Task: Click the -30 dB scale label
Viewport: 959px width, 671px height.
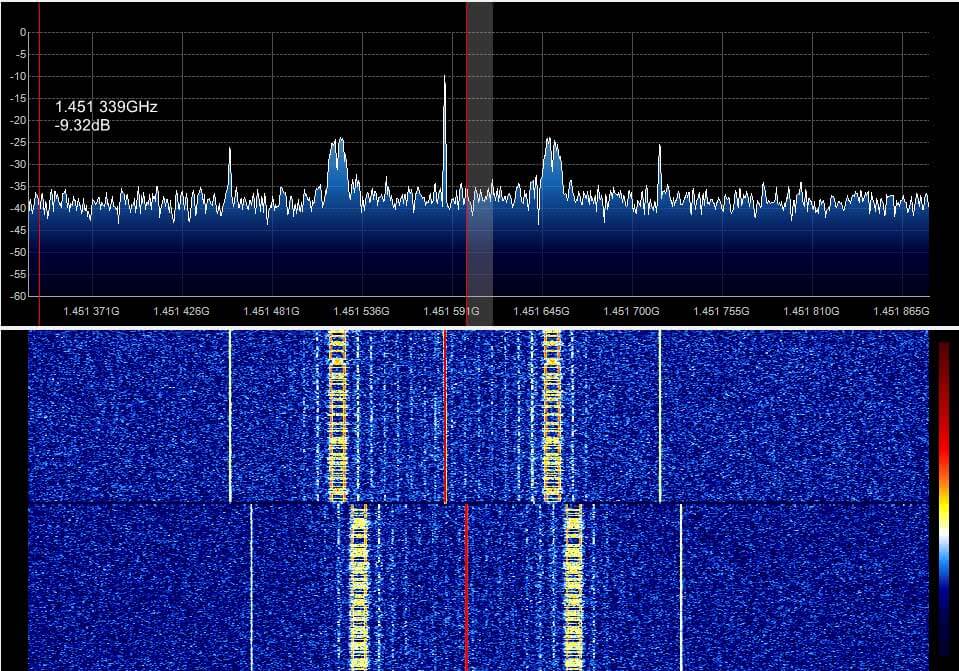Action: point(20,165)
